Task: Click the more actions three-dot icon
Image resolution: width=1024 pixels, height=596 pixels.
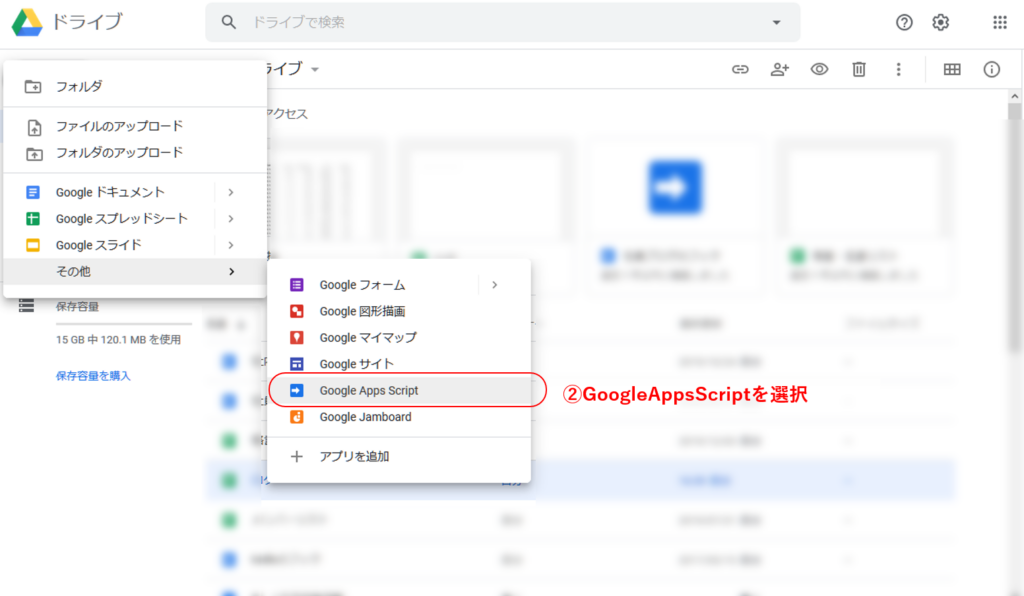Action: coord(898,69)
